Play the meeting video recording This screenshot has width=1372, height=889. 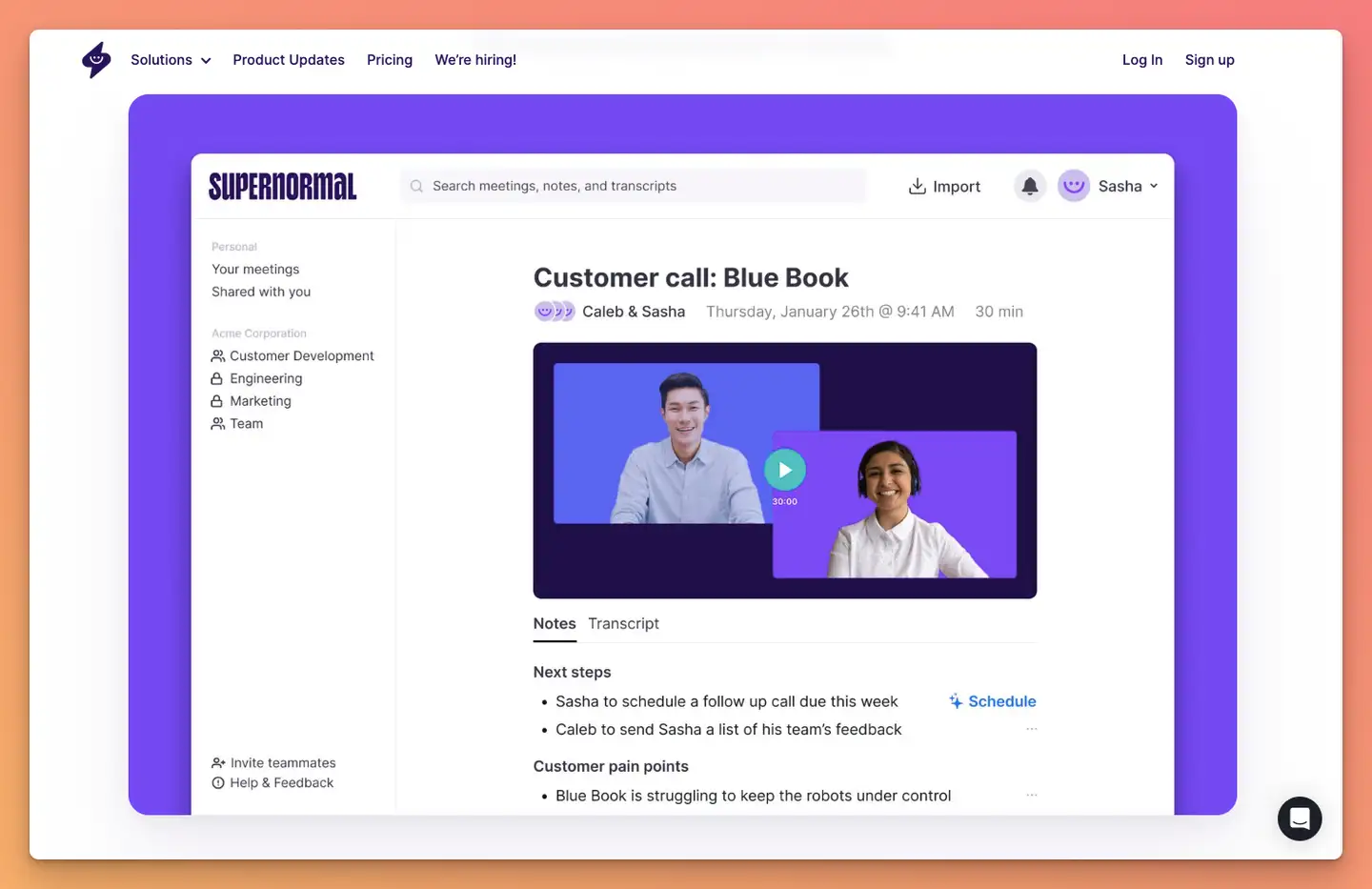coord(785,470)
